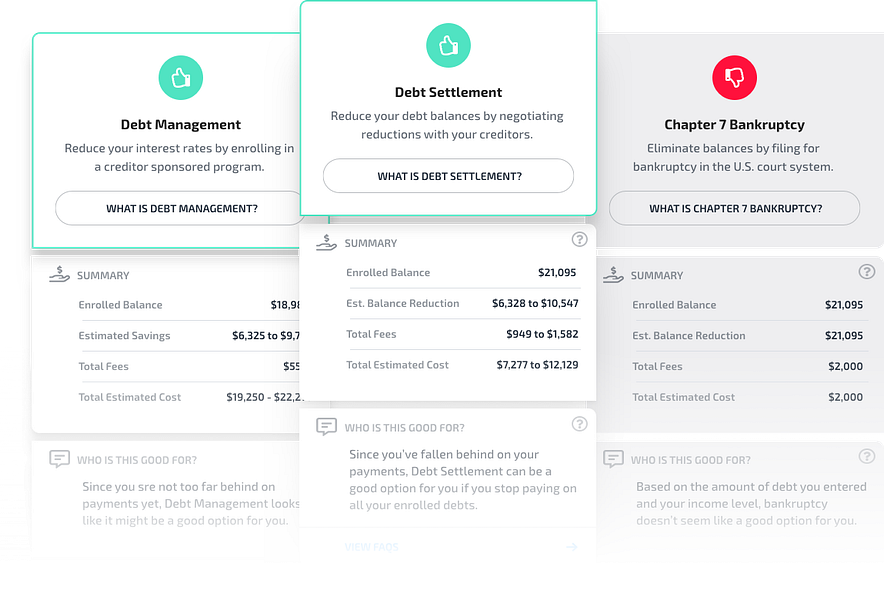Click 'Based on the amount of debt' paragraph

coord(752,504)
